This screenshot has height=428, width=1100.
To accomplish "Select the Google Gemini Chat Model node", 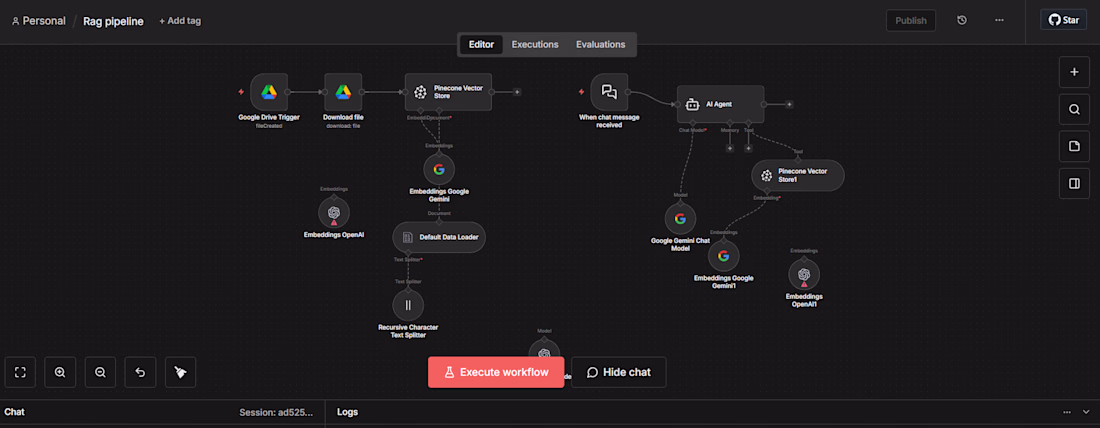I will [x=680, y=219].
